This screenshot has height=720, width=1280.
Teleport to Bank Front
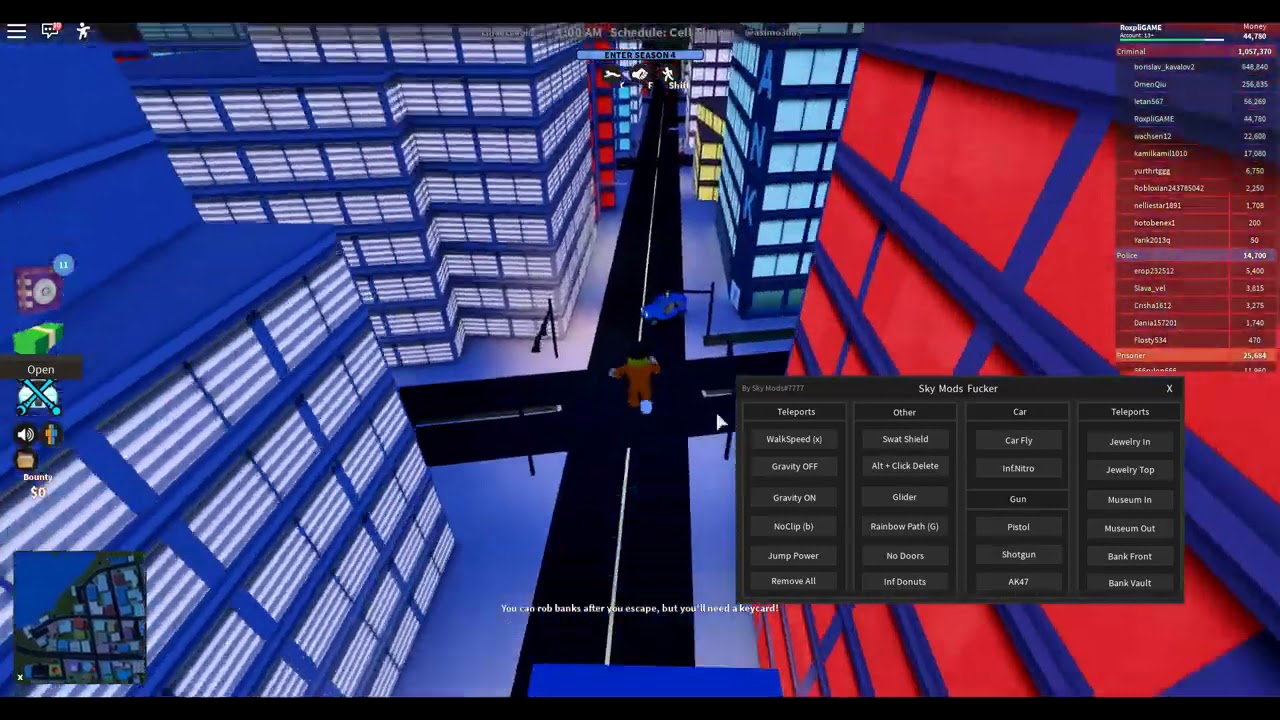1130,556
